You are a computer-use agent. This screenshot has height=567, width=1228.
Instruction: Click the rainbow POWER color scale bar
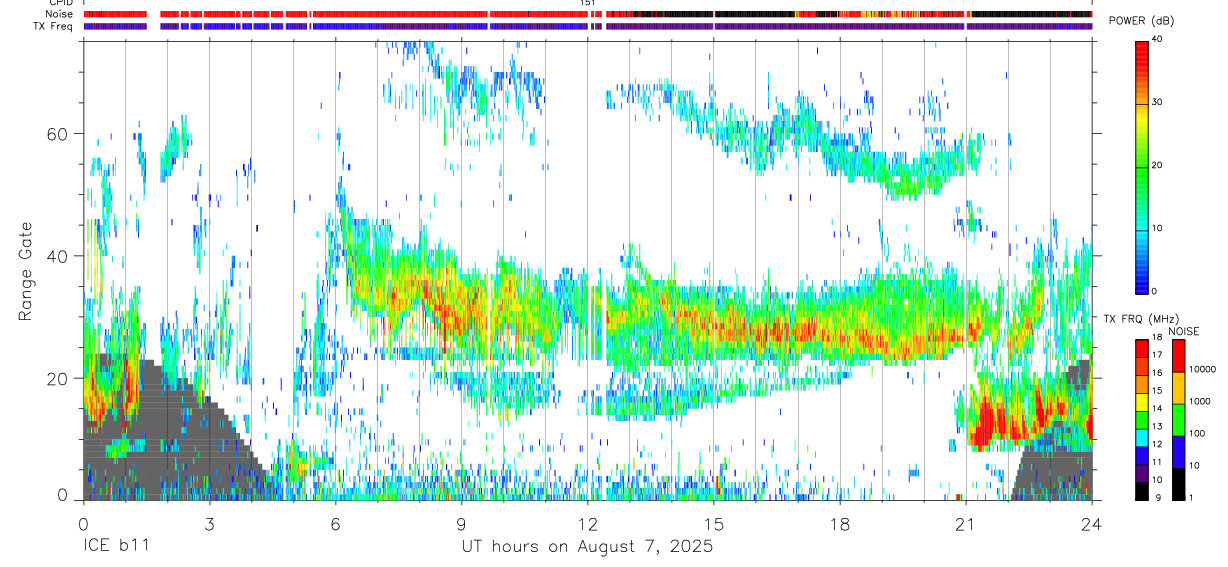1142,166
